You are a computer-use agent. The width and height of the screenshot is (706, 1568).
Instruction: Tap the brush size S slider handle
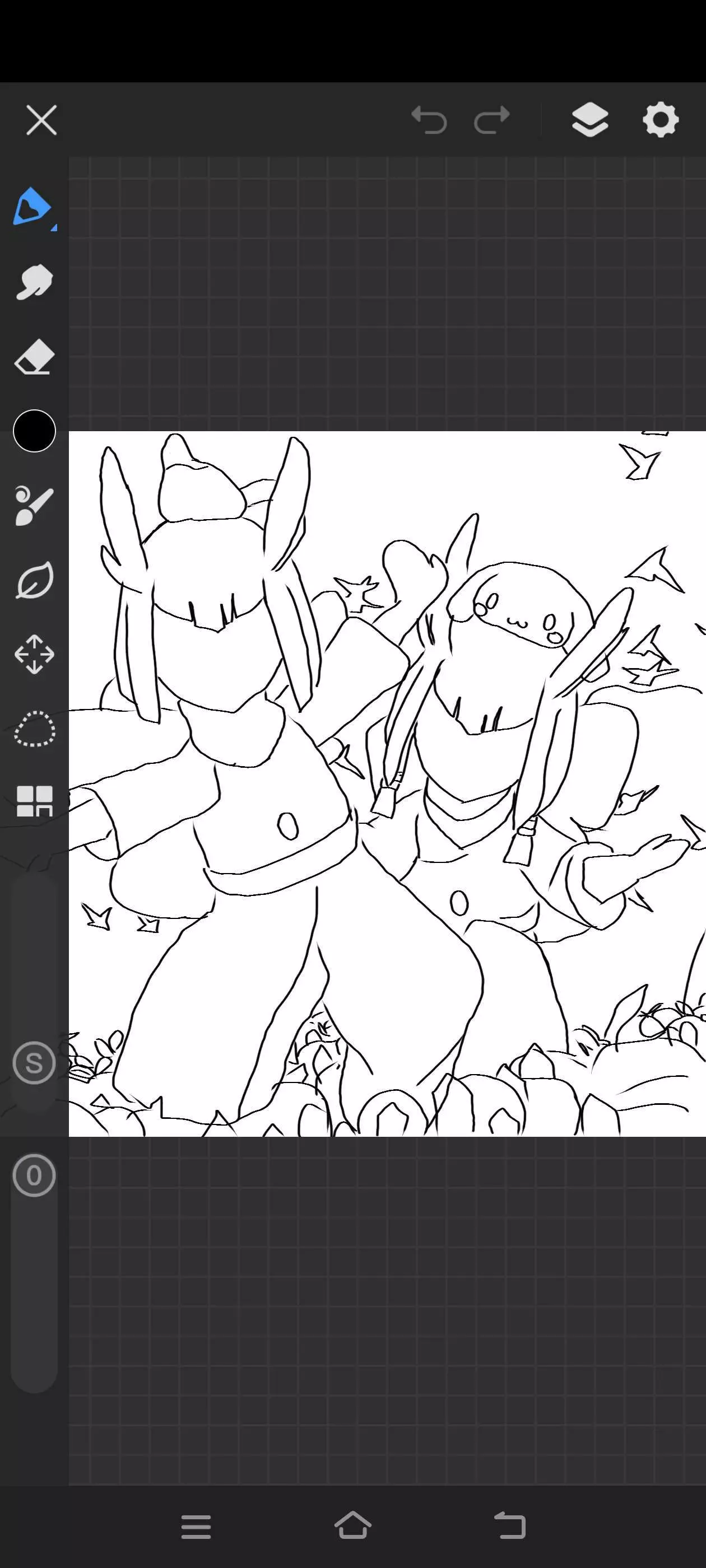click(34, 1063)
